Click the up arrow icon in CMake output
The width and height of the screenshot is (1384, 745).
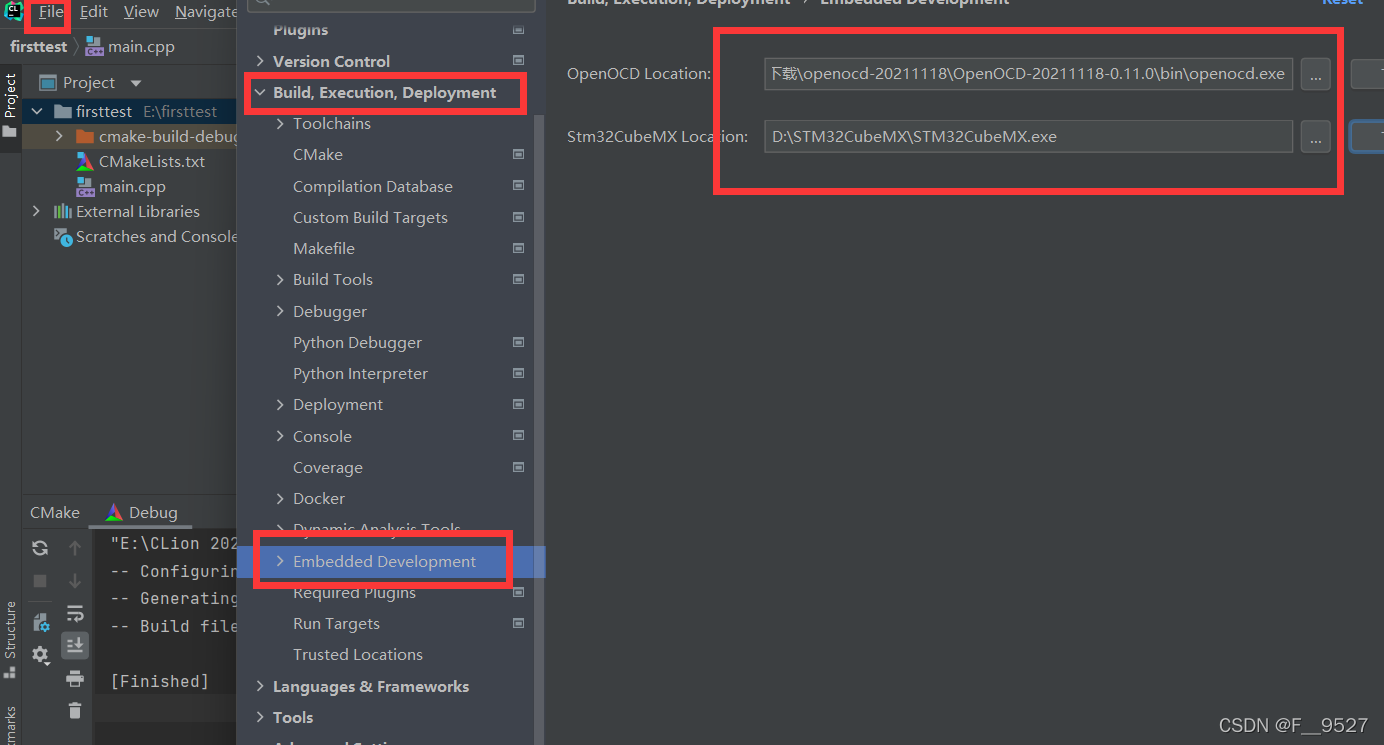(x=75, y=547)
